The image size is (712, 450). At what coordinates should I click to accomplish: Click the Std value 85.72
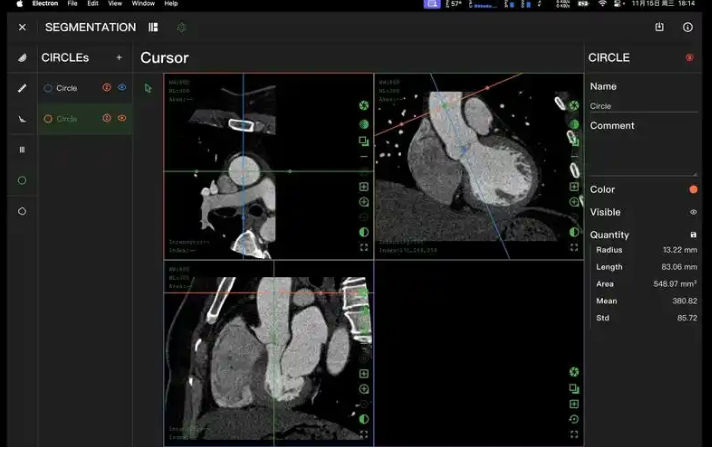point(687,318)
